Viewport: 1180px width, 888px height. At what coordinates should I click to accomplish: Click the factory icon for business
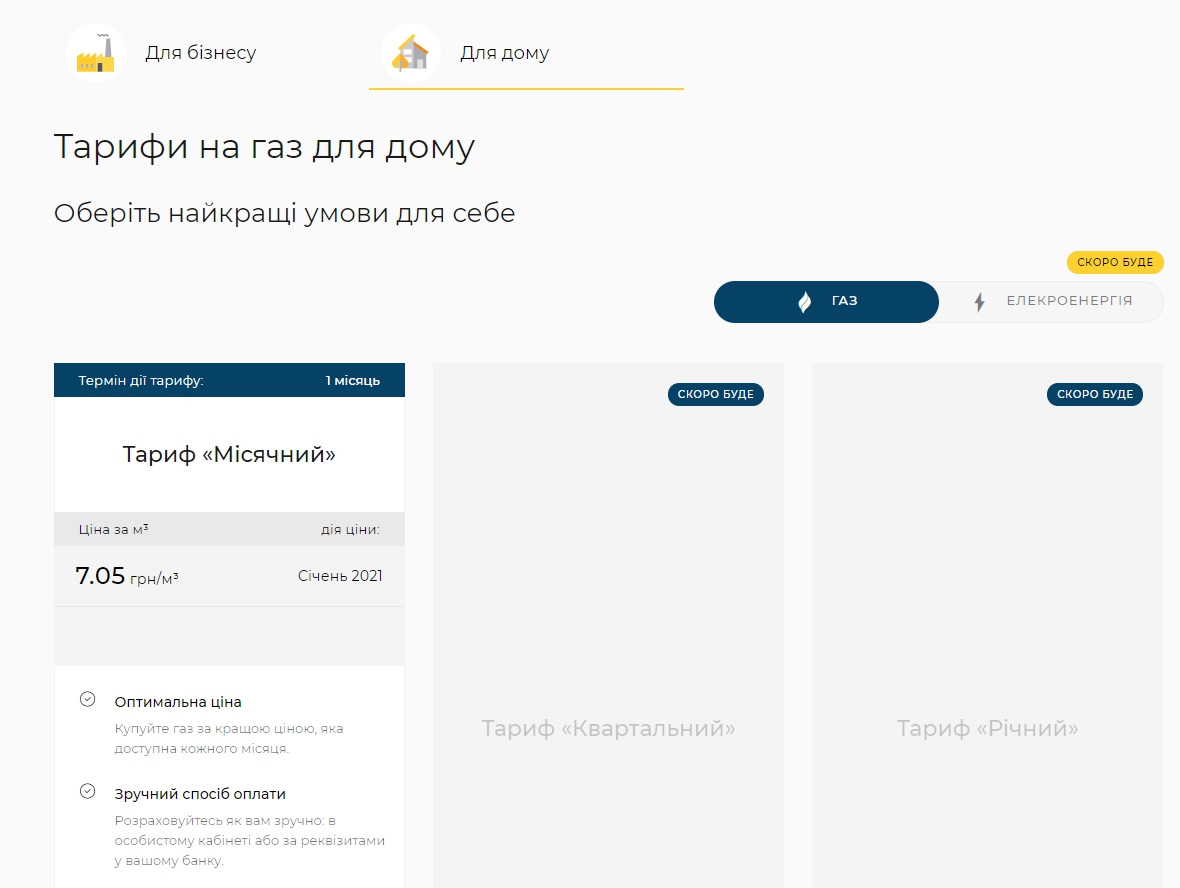click(x=96, y=53)
